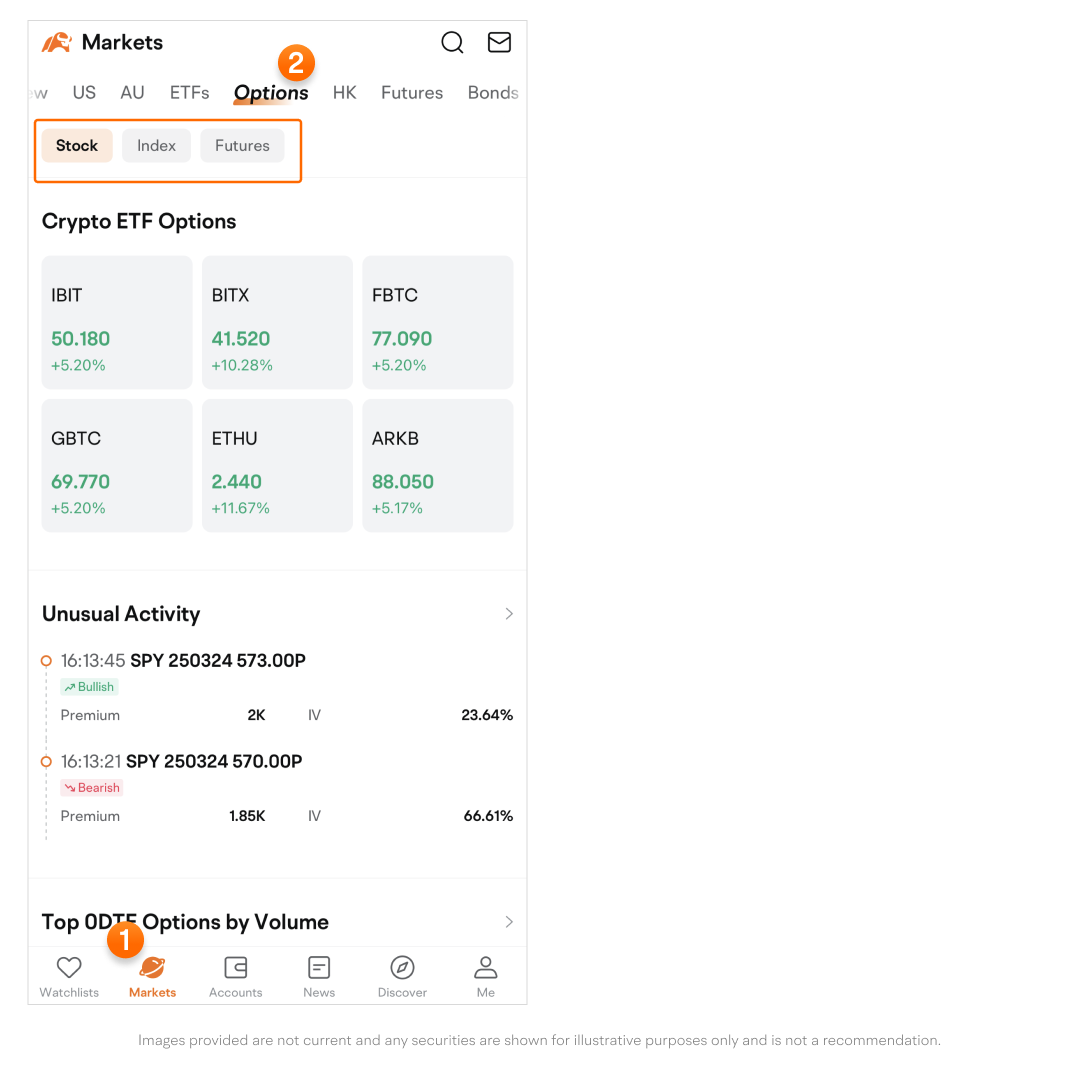
Task: Switch to the Index filter chip
Action: (x=156, y=146)
